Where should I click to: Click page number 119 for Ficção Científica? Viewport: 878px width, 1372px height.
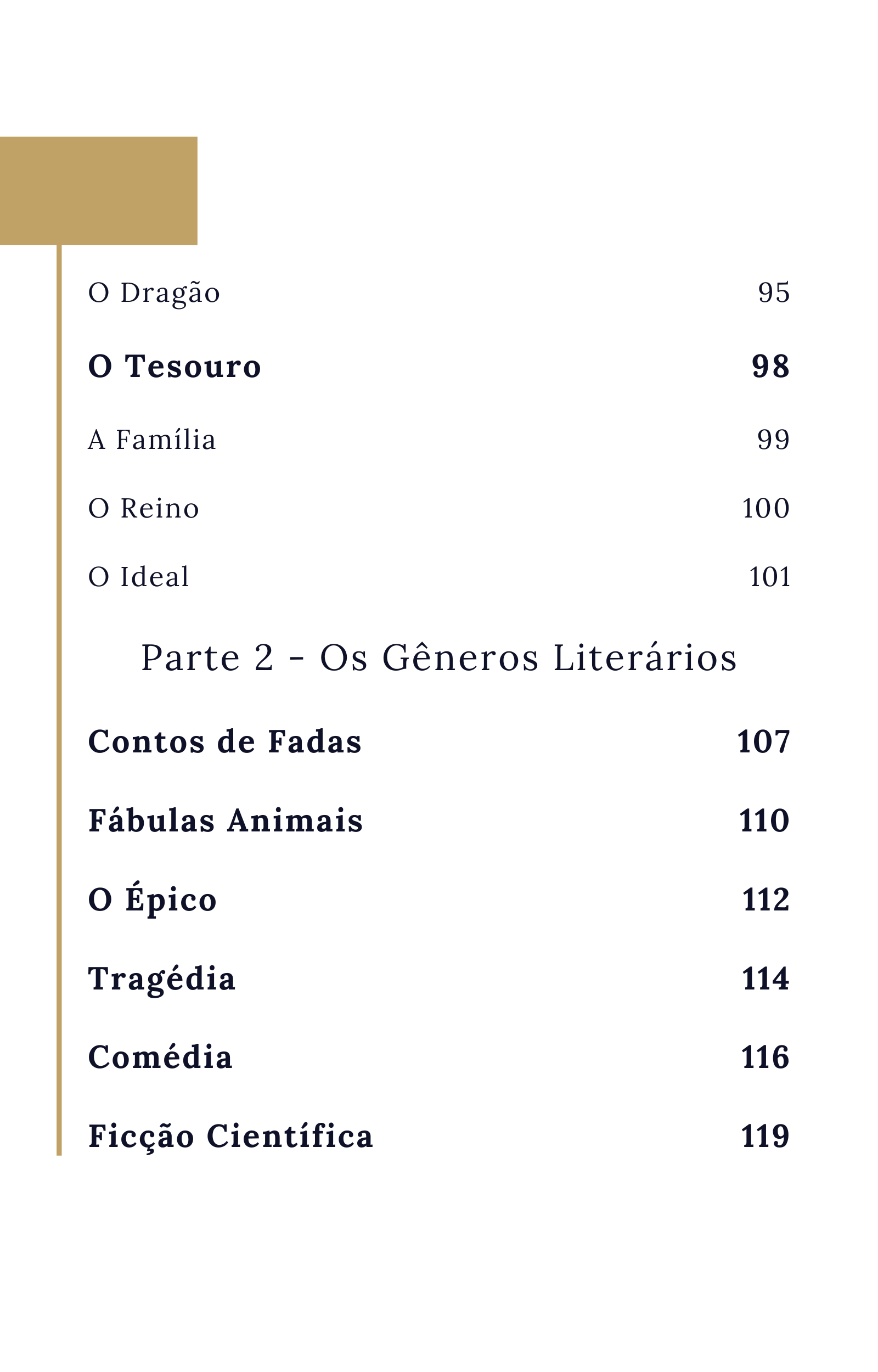click(x=765, y=1136)
